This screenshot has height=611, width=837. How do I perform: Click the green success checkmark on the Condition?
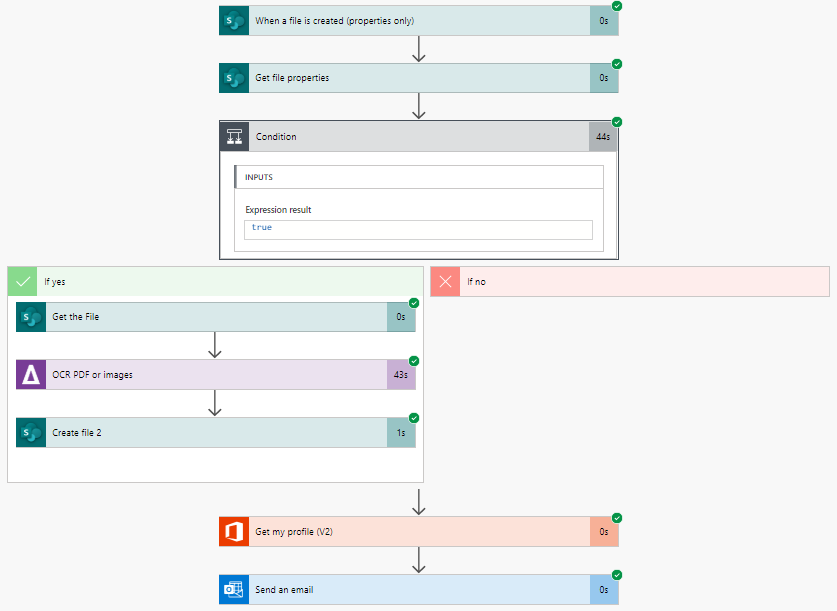coord(616,121)
